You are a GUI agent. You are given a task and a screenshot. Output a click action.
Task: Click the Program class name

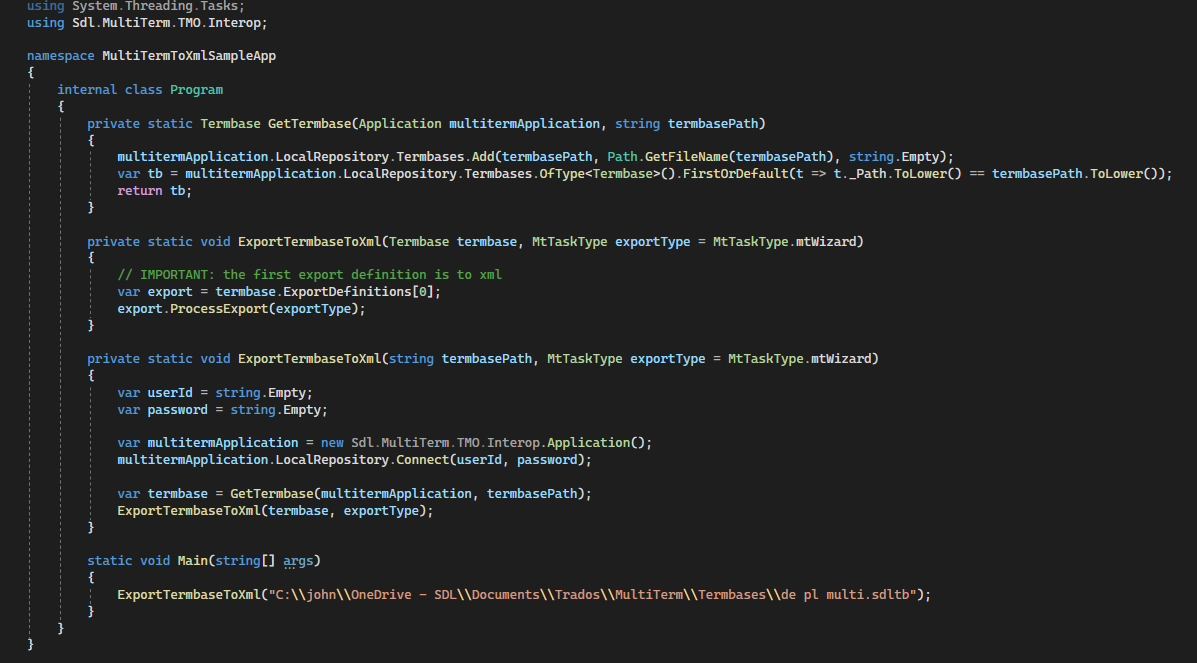pyautogui.click(x=196, y=90)
